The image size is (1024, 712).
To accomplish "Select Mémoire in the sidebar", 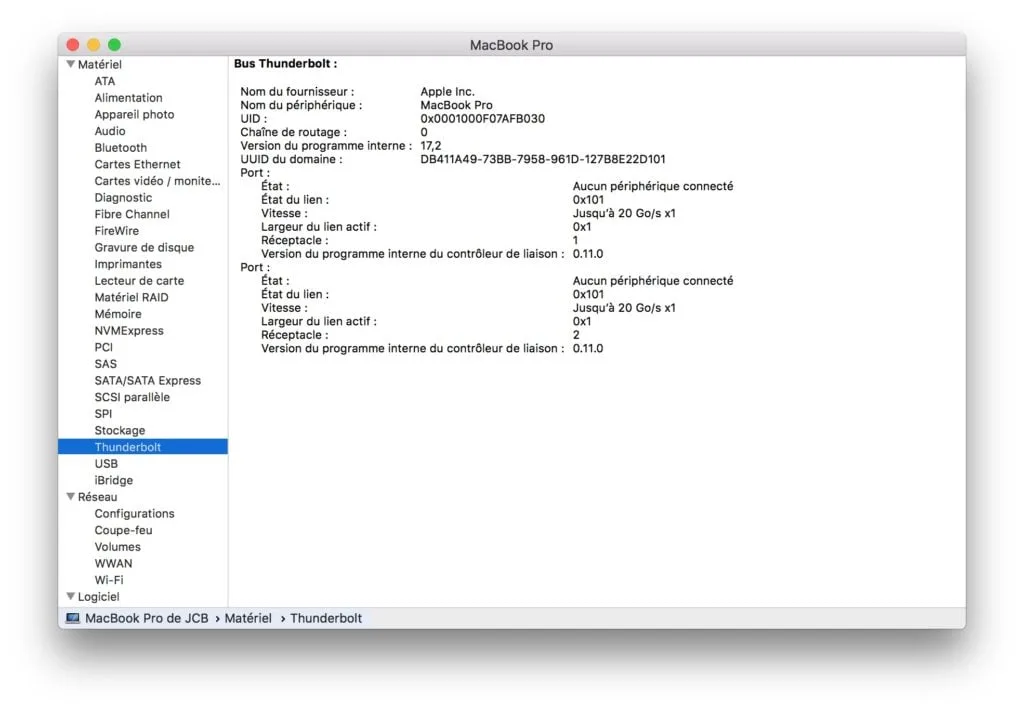I will click(x=118, y=314).
